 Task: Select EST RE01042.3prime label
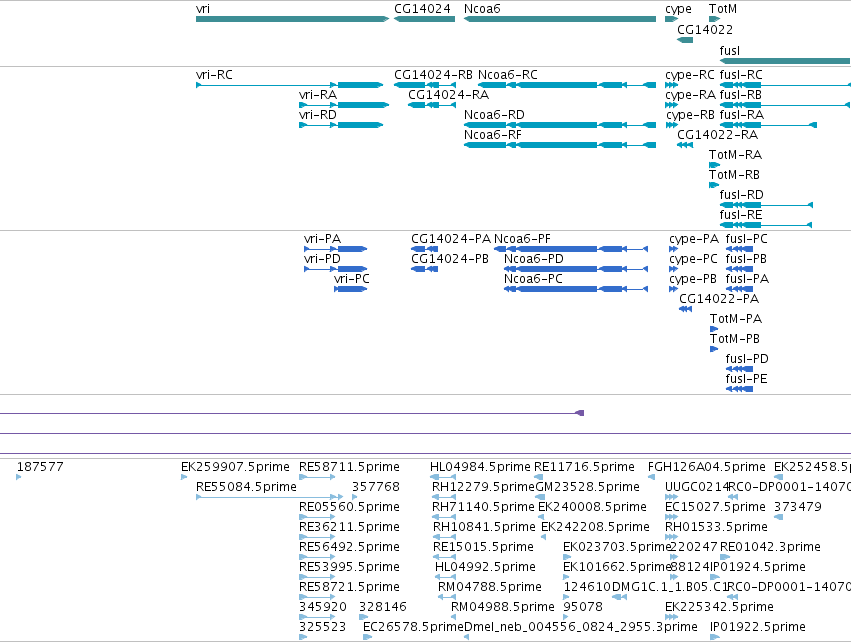pyautogui.click(x=770, y=546)
